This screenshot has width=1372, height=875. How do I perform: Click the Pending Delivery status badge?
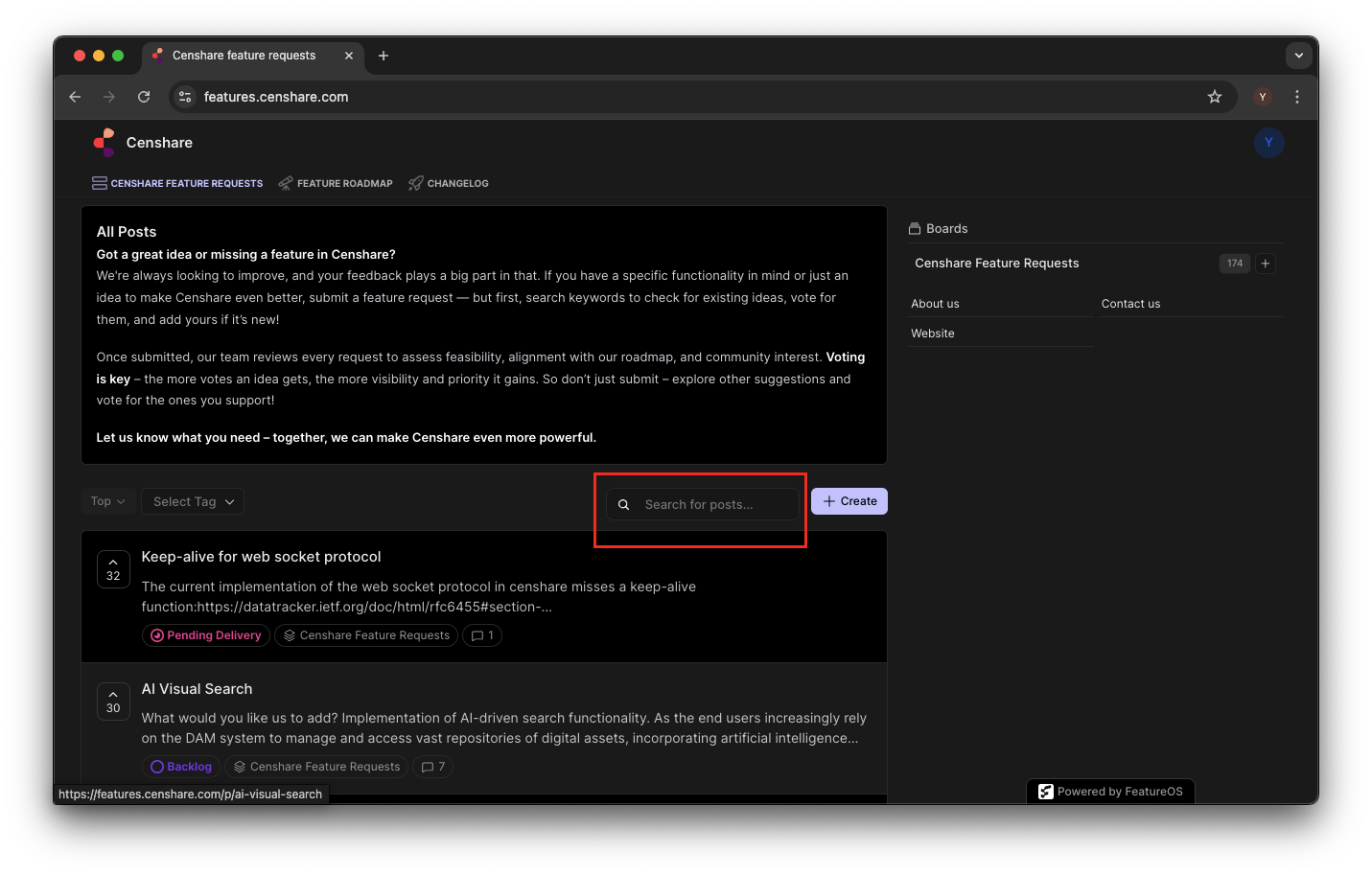click(x=205, y=634)
